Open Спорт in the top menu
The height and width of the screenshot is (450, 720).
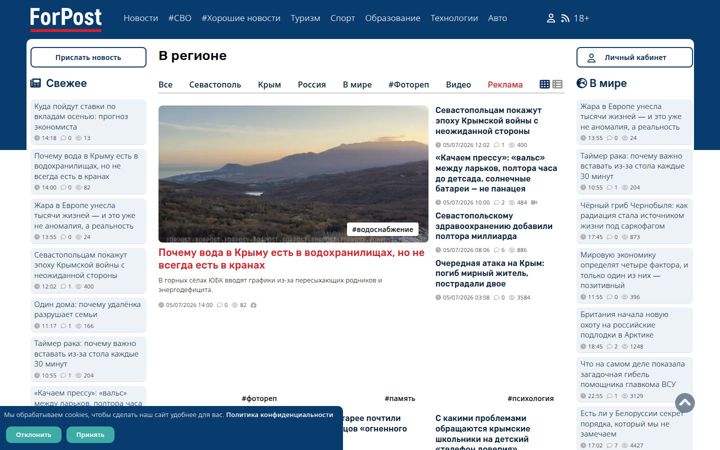[343, 18]
